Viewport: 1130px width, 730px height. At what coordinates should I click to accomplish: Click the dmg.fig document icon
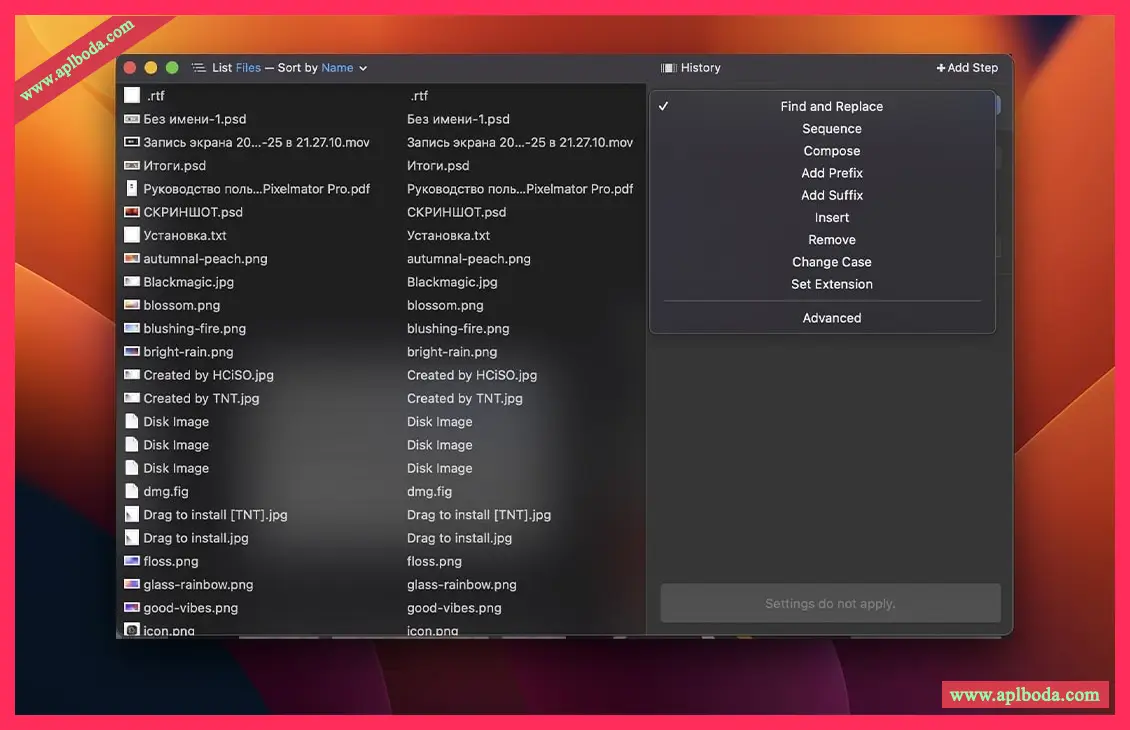pyautogui.click(x=131, y=491)
